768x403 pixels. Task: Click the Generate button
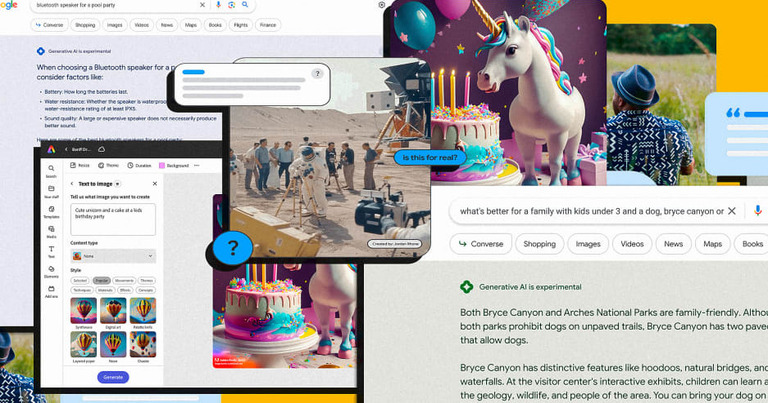coord(113,377)
